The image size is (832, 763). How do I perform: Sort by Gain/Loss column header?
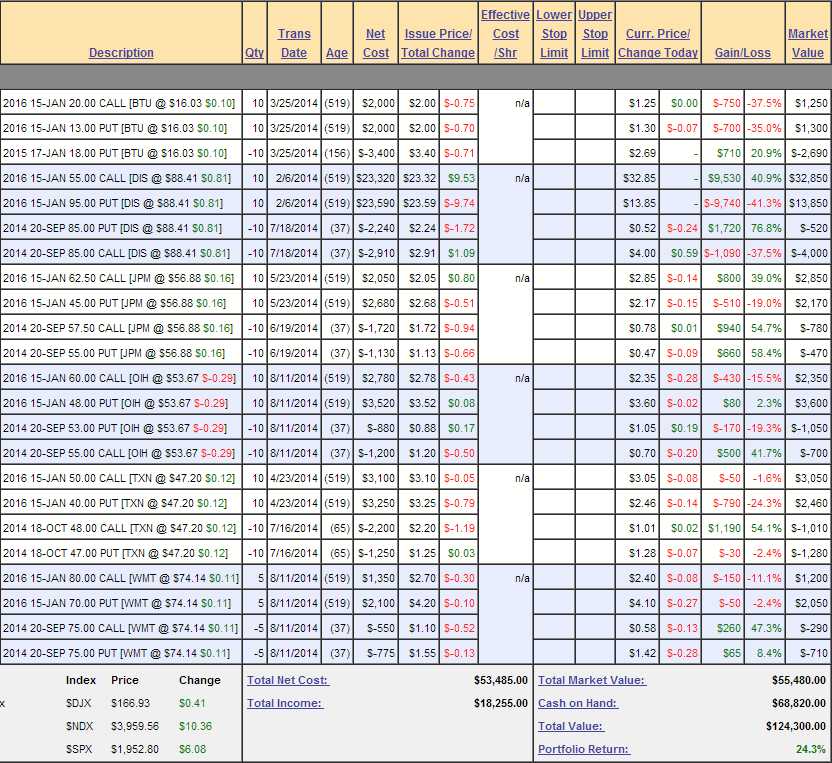pos(742,52)
